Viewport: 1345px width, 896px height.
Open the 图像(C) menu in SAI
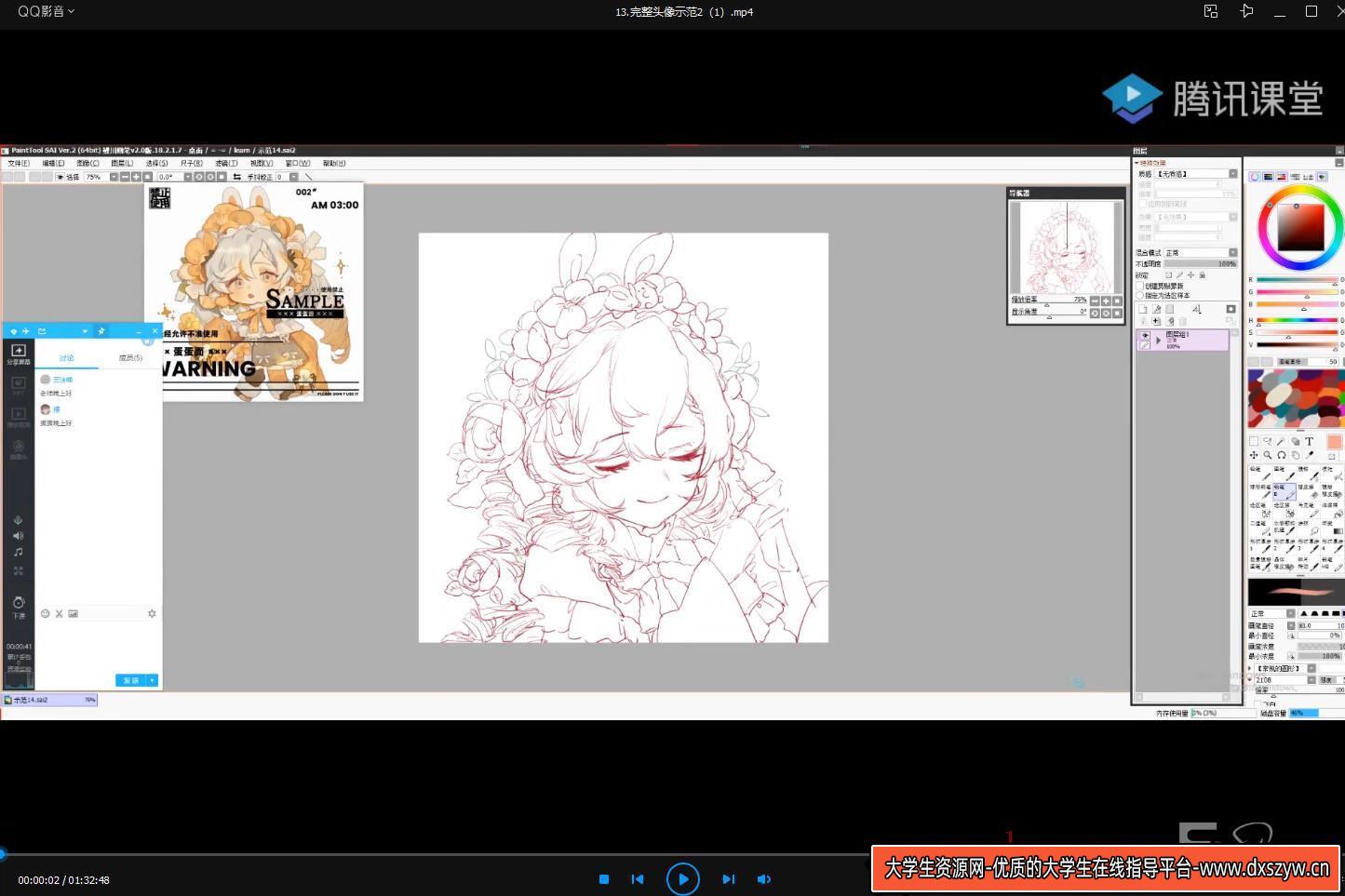point(87,163)
